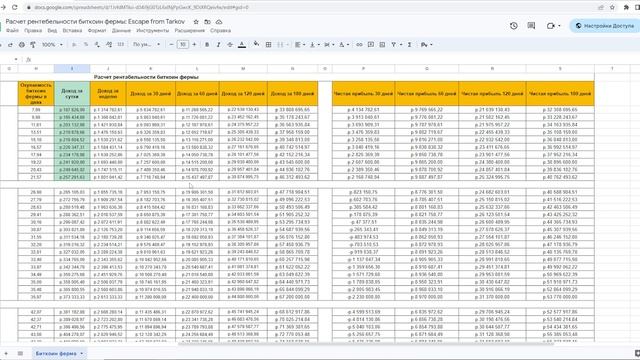Screen dimensions: 640x360
Task: Open horizontal align options
Action: click(300, 44)
